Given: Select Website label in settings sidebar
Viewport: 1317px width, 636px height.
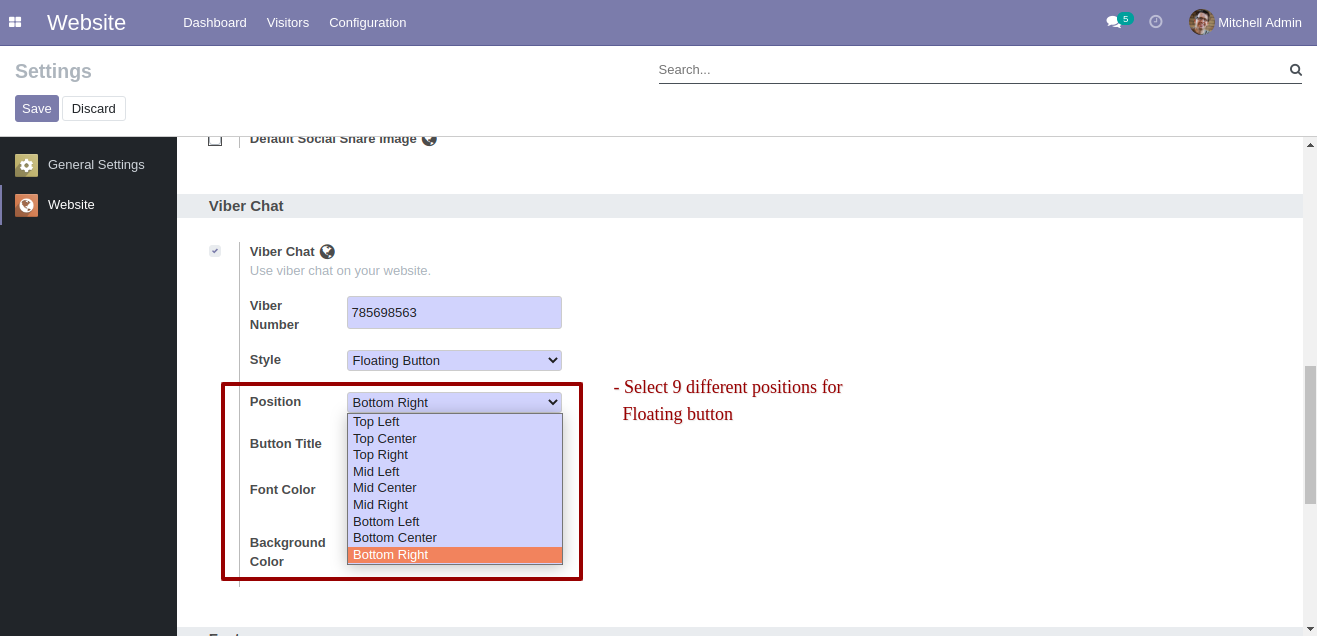Looking at the screenshot, I should pos(71,205).
